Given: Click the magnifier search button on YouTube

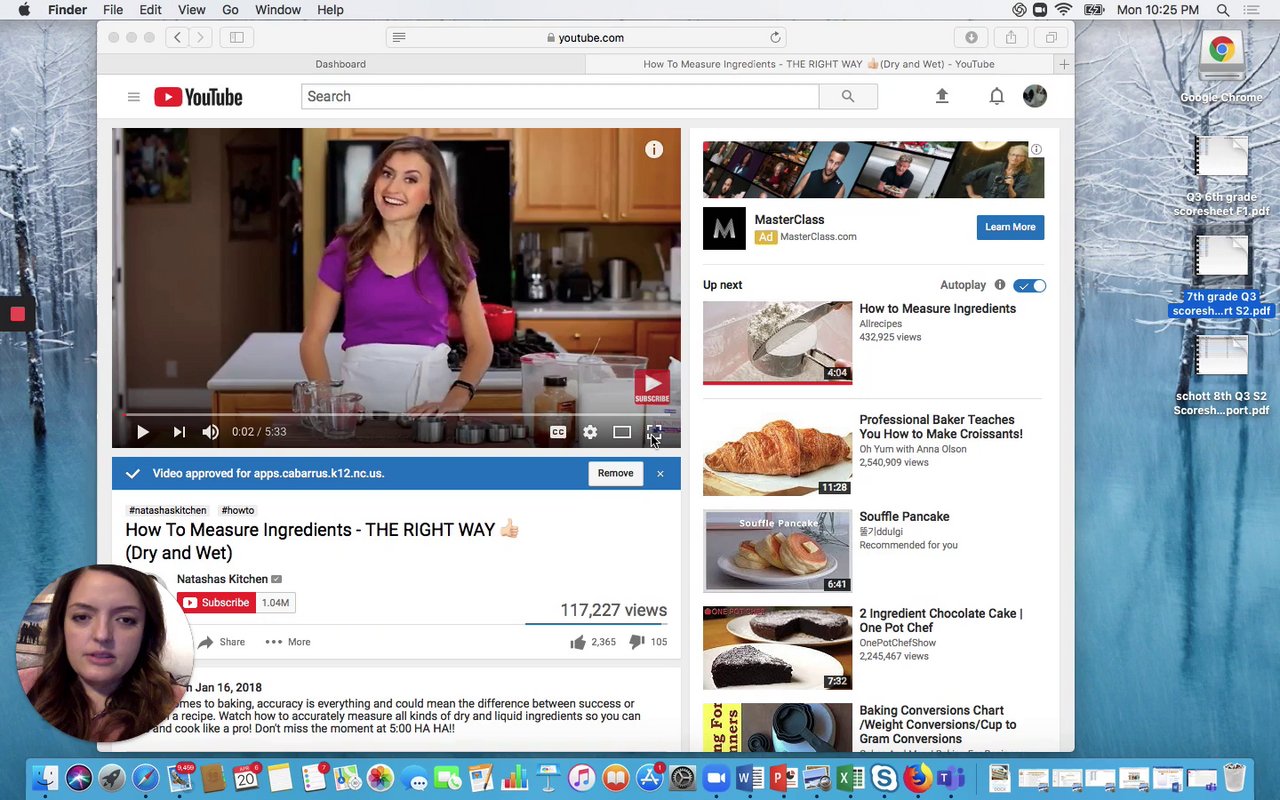Looking at the screenshot, I should pos(848,96).
